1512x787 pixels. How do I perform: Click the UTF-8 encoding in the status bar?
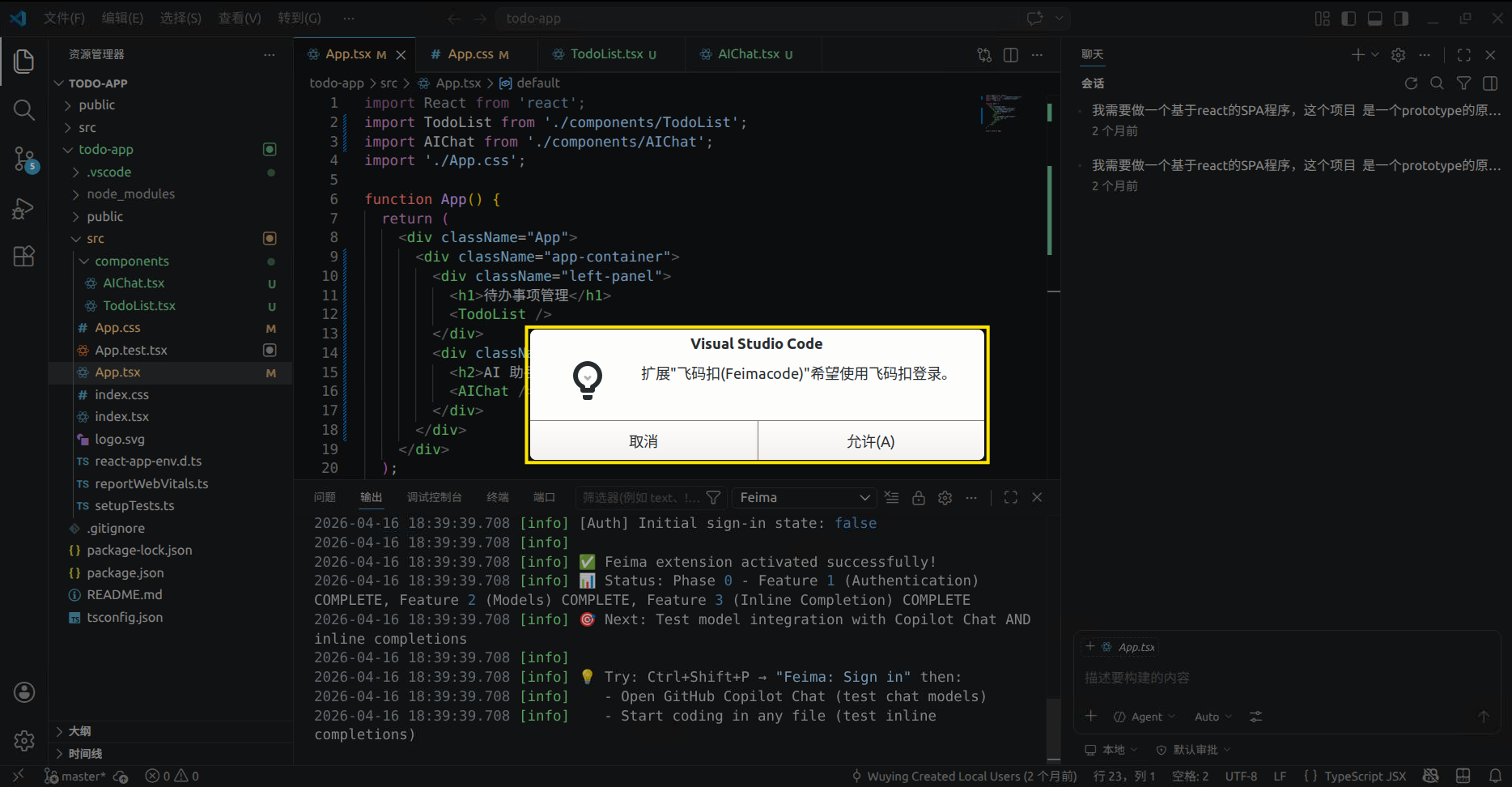pyautogui.click(x=1241, y=776)
